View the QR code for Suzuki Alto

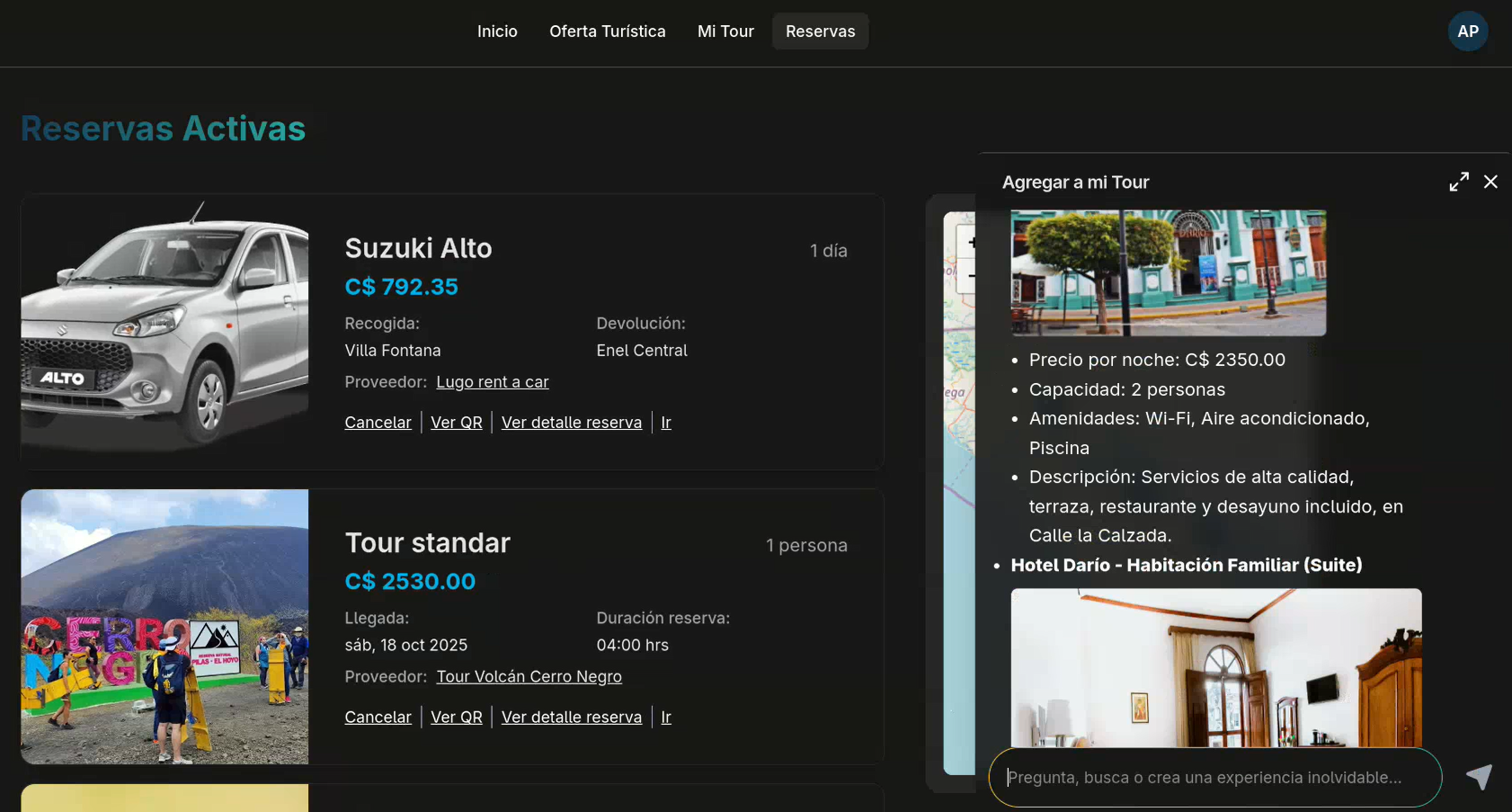pos(457,423)
